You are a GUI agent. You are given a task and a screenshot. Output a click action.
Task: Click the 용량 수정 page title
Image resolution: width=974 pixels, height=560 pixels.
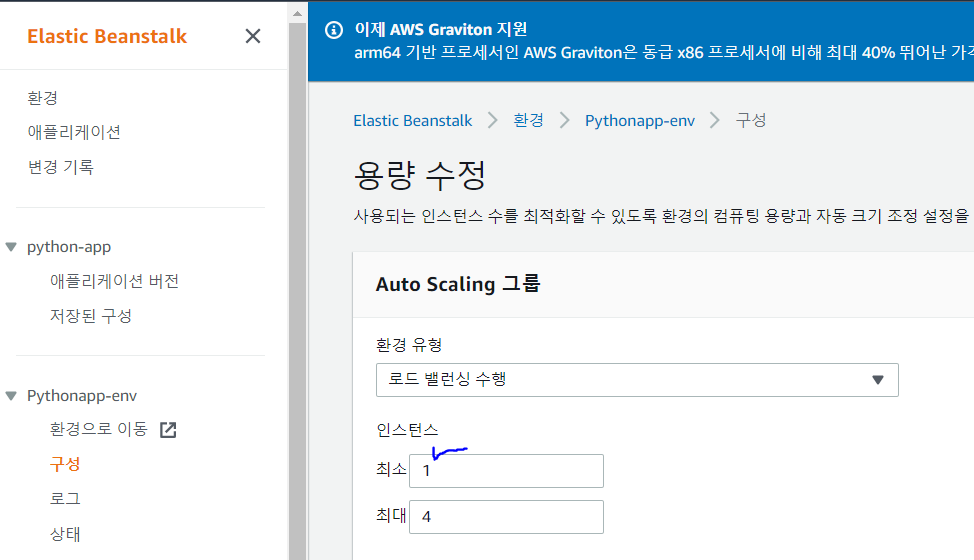419,176
